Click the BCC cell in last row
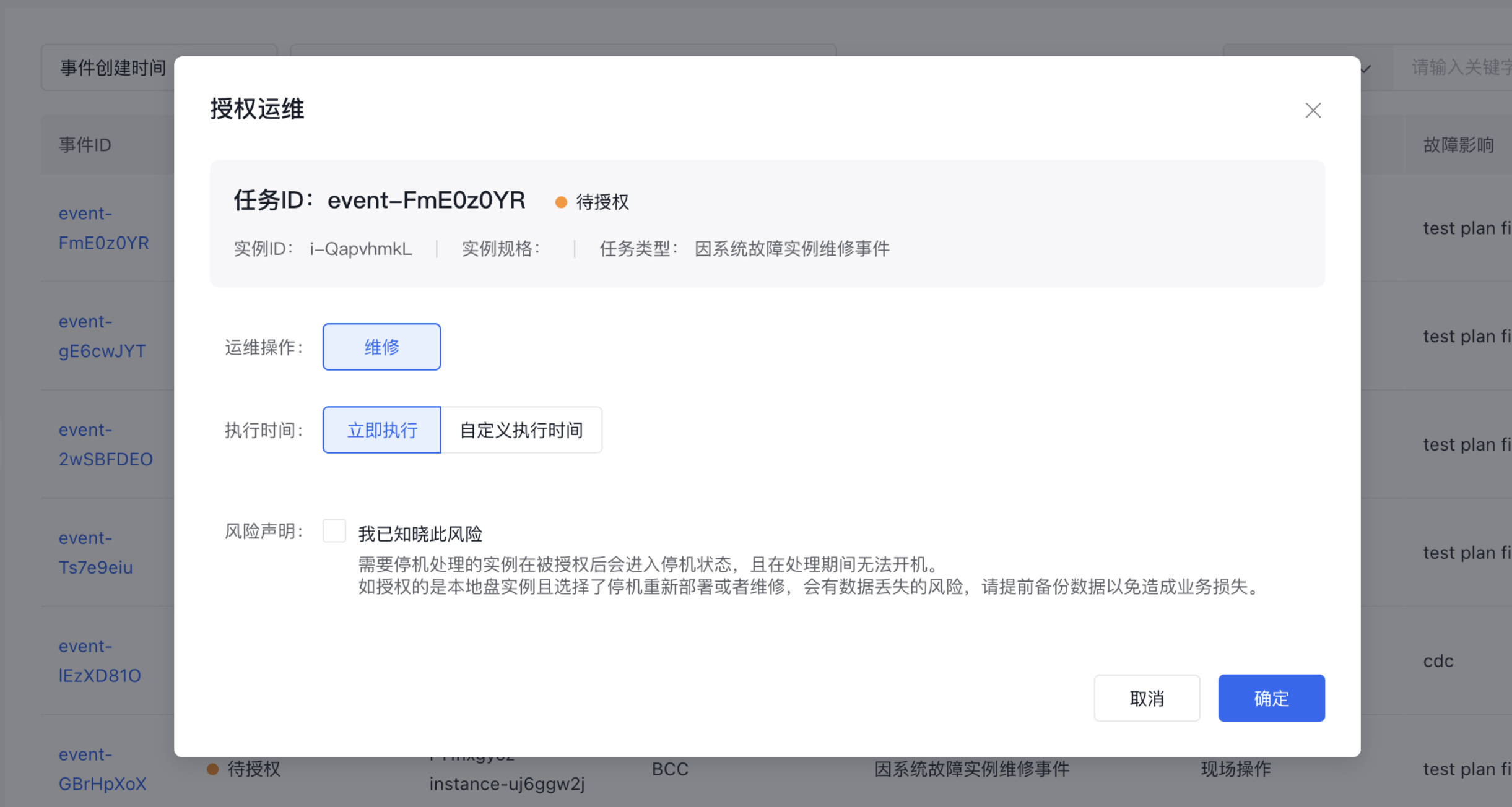The height and width of the screenshot is (807, 1512). coord(670,769)
